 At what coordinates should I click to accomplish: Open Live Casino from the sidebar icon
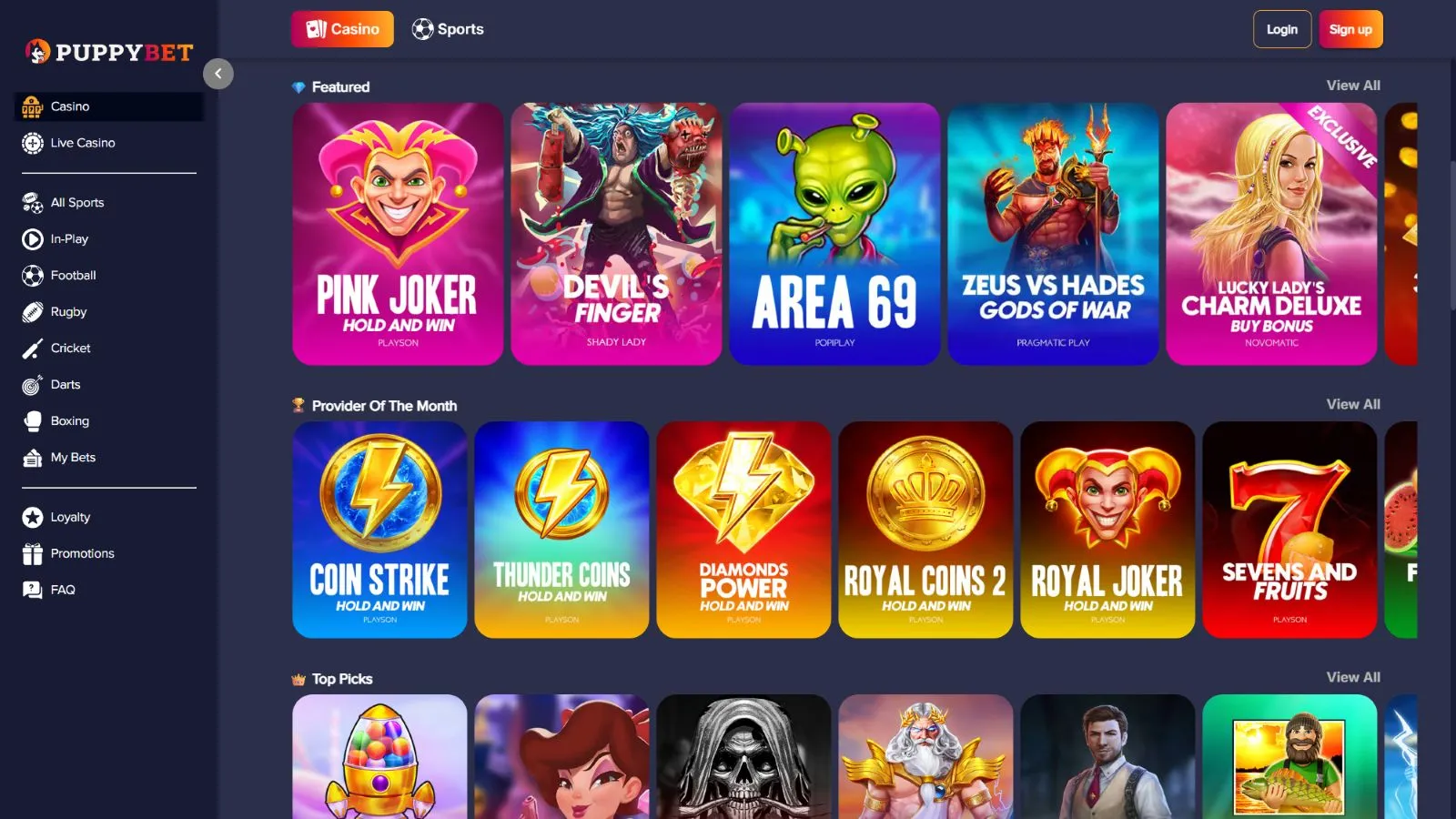pyautogui.click(x=33, y=143)
